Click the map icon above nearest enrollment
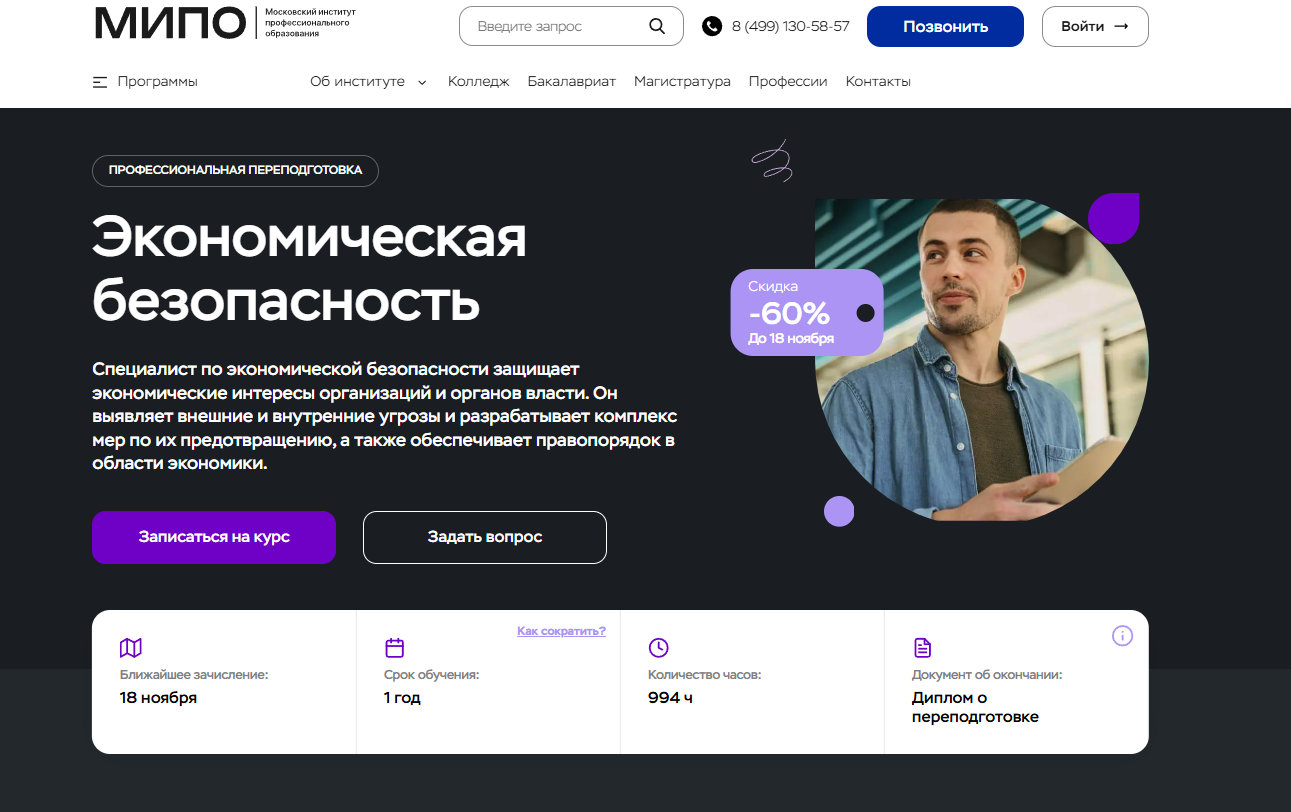 (x=131, y=647)
